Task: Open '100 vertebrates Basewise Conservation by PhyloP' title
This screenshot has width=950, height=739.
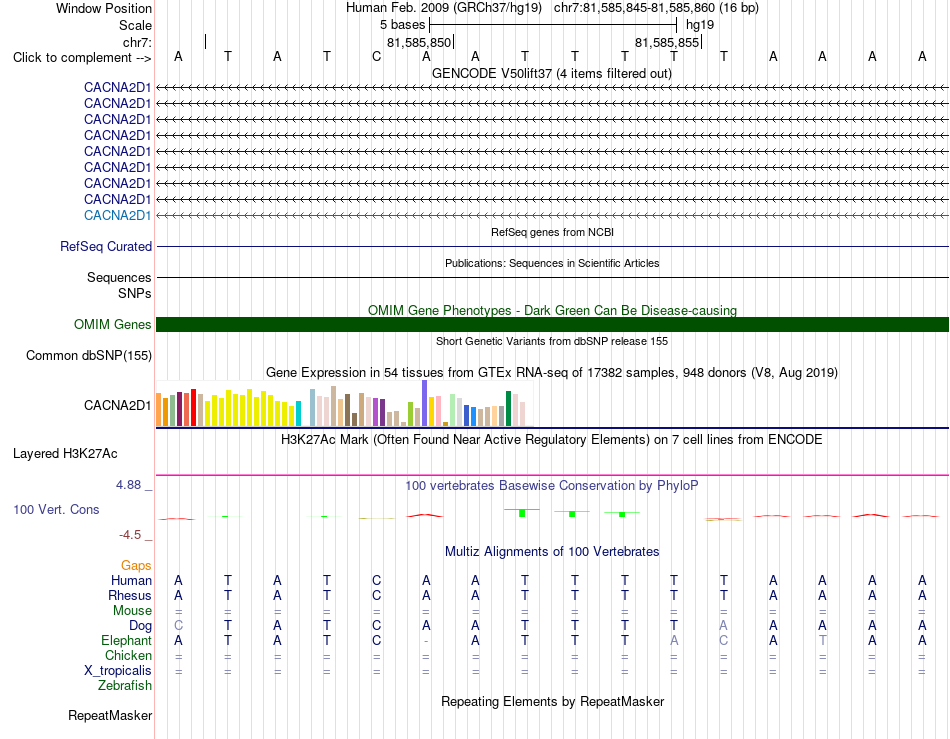Action: [552, 486]
